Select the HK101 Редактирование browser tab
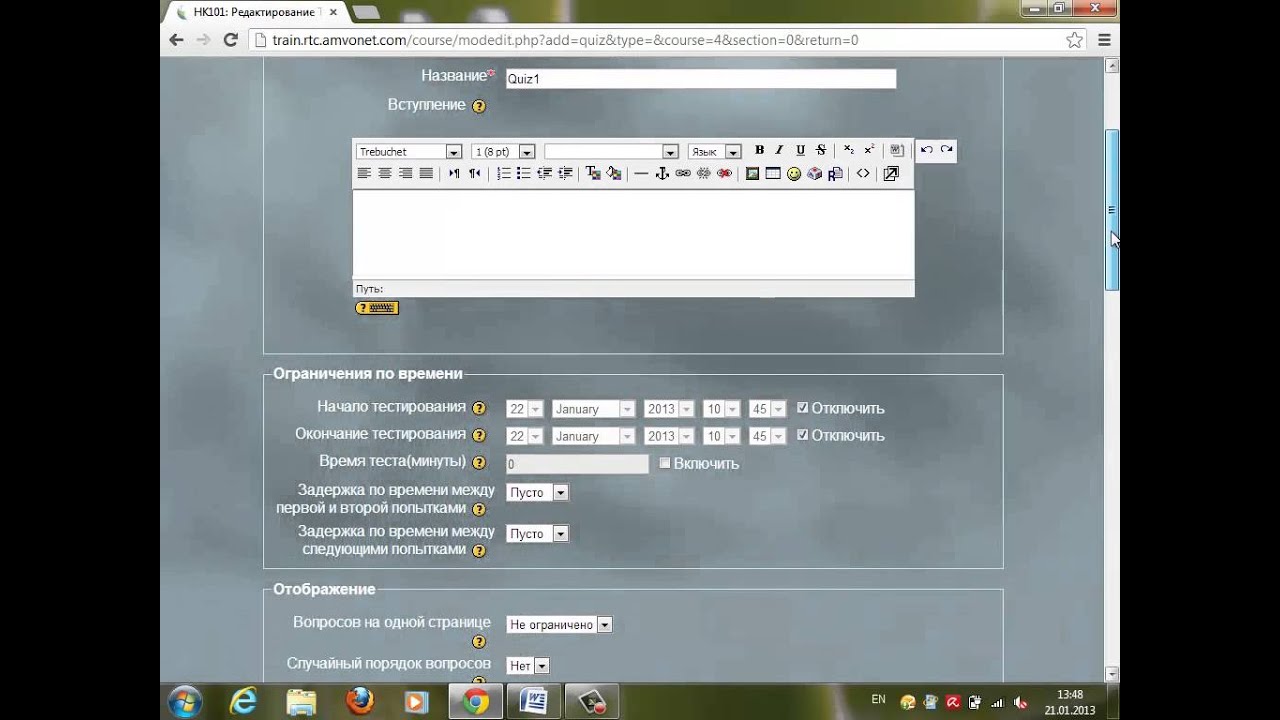 point(258,12)
